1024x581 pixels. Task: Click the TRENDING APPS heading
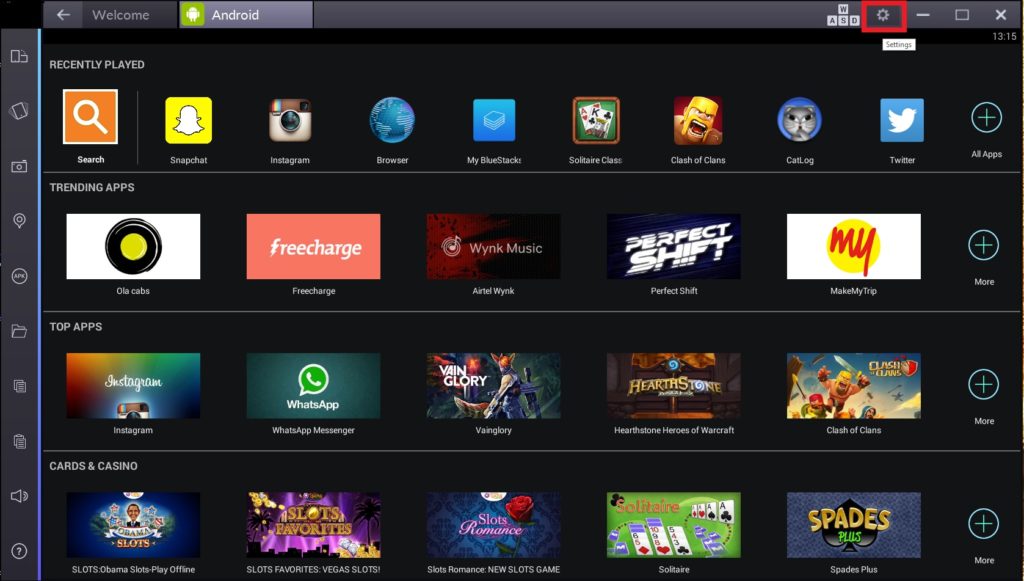click(92, 187)
